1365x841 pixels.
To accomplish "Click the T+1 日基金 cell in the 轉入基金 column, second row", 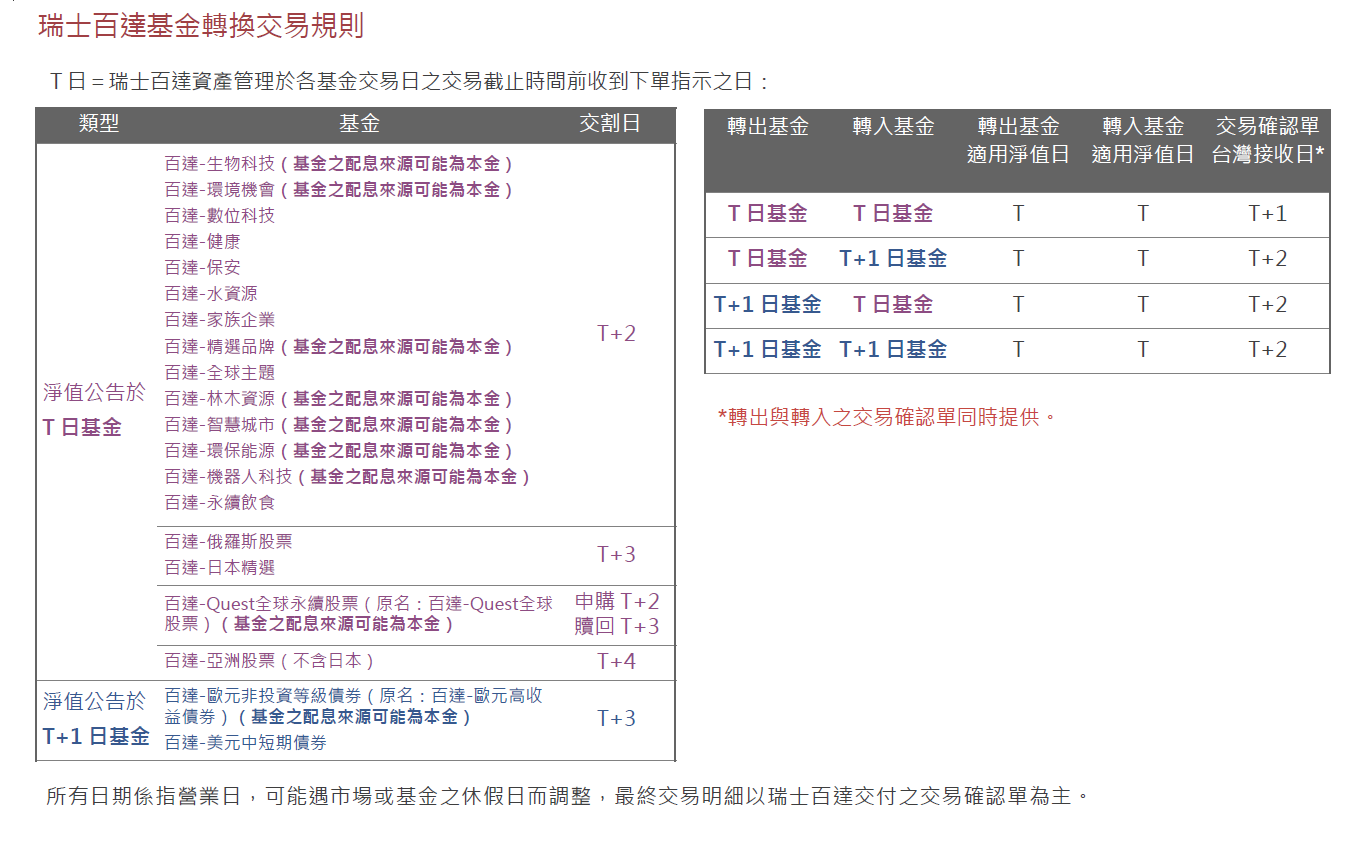I will click(893, 259).
